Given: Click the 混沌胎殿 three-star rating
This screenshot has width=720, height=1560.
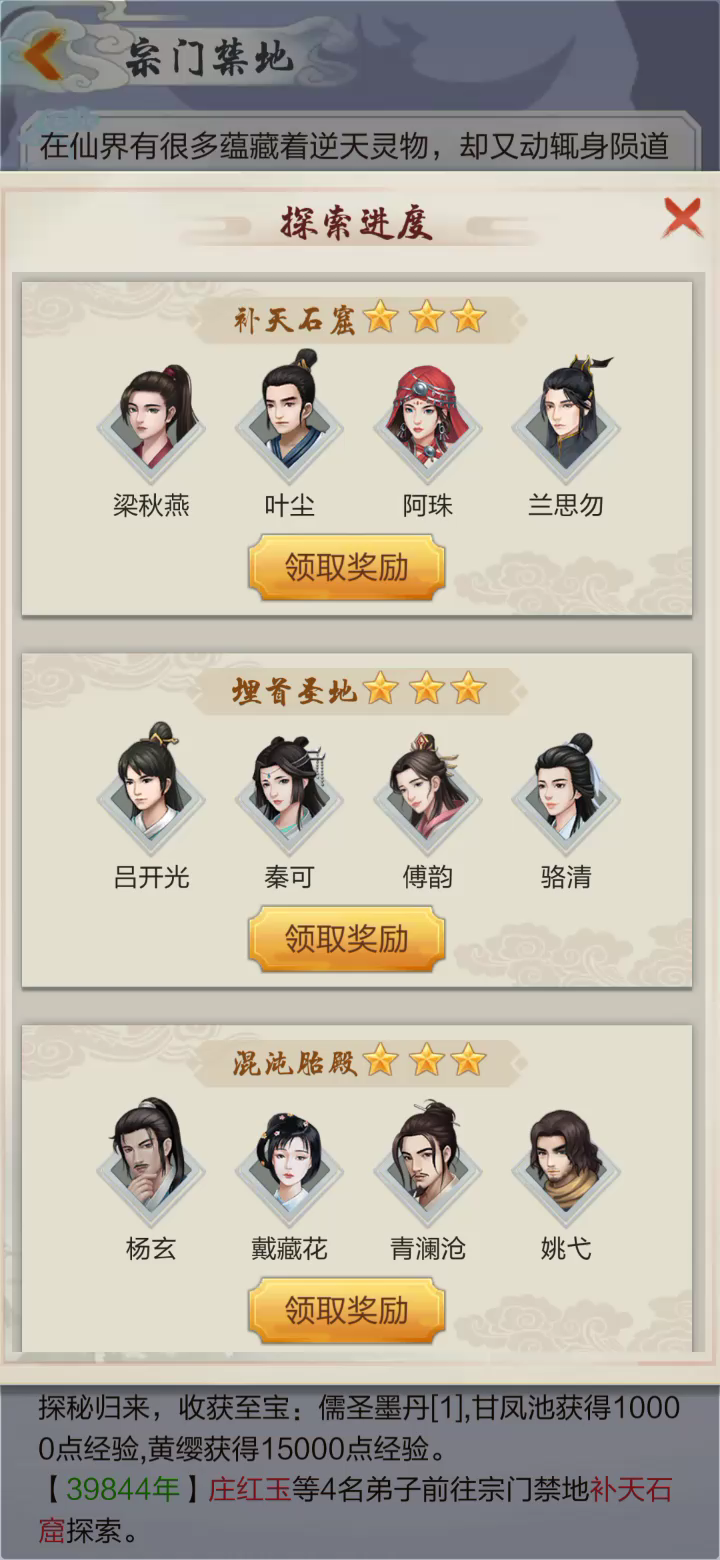Looking at the screenshot, I should click(x=424, y=1061).
